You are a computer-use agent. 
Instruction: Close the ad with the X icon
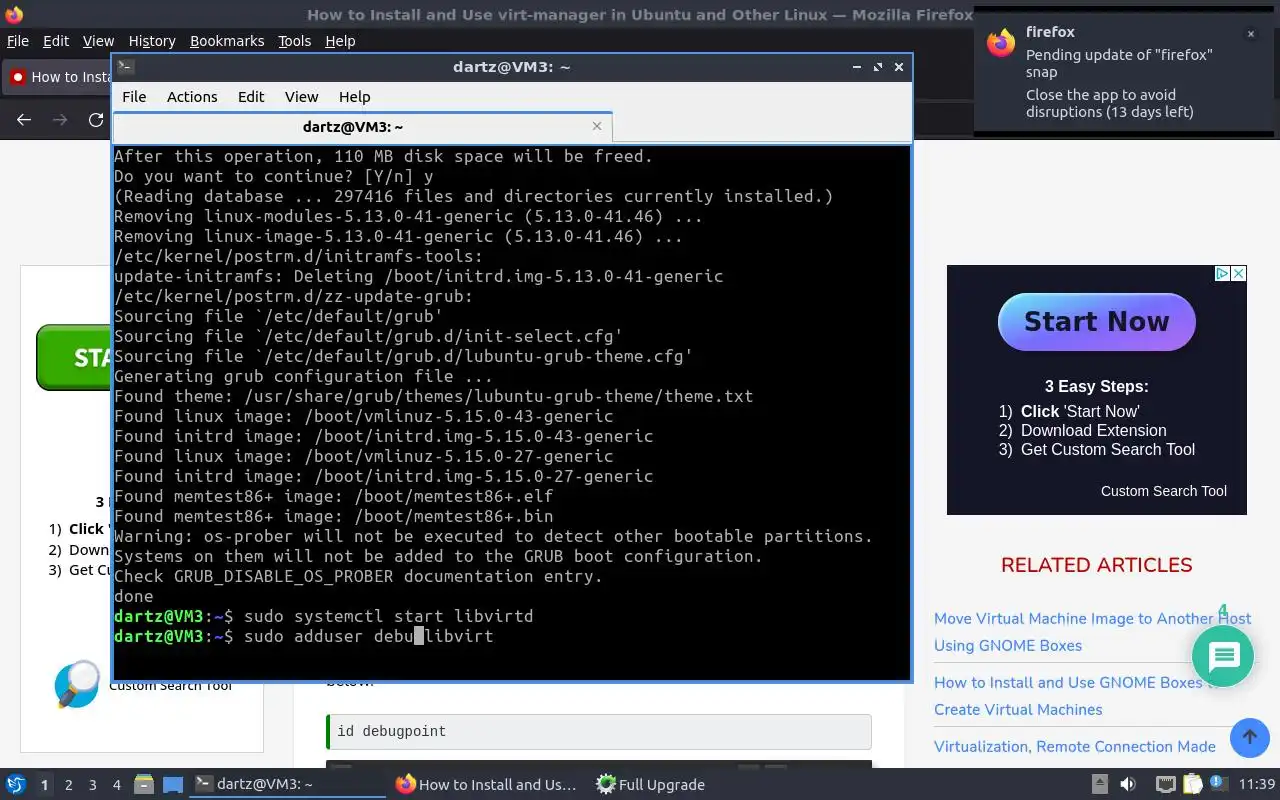(x=1238, y=274)
